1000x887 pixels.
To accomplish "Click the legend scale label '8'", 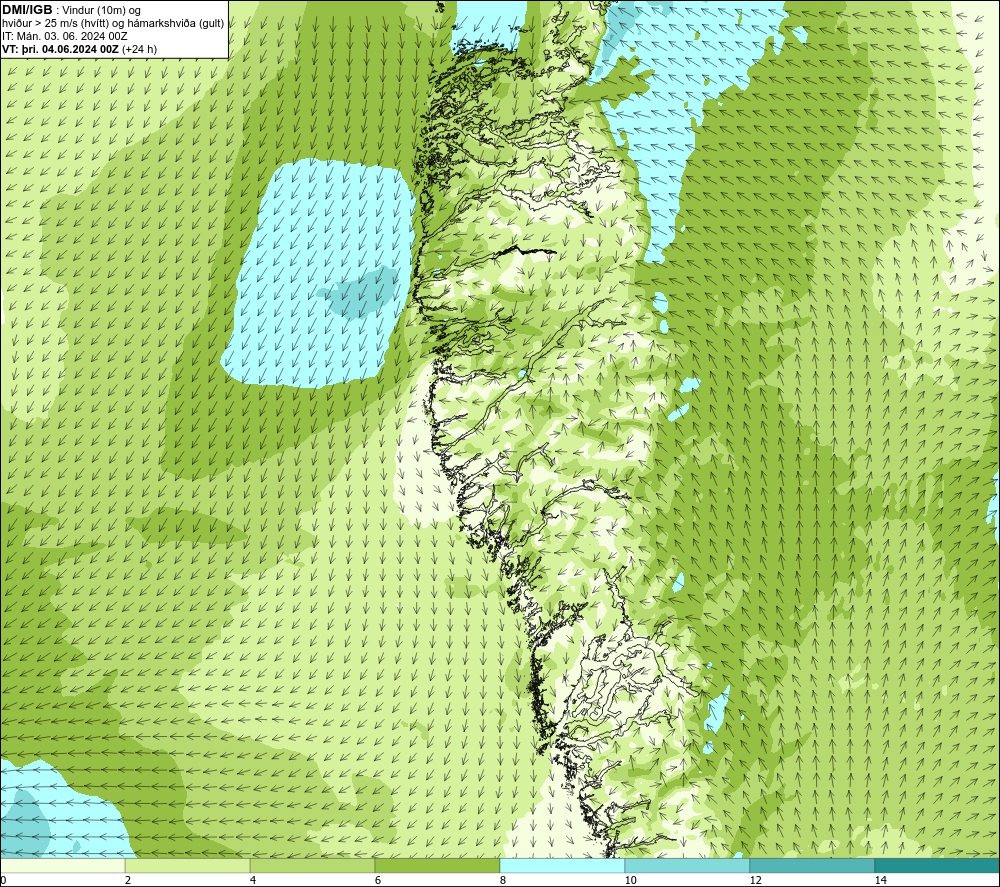I will pos(503,881).
